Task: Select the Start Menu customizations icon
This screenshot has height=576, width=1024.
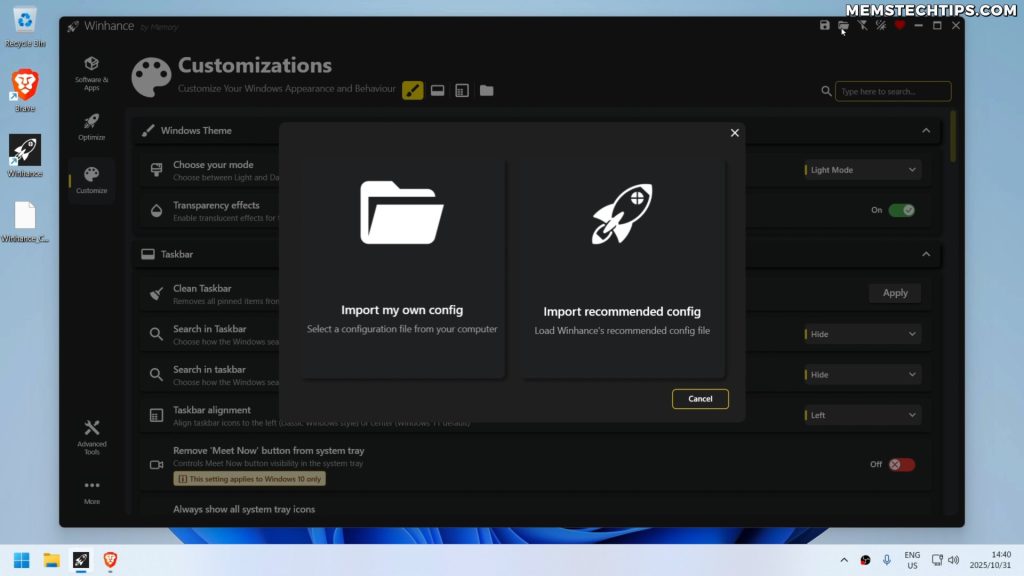Action: pyautogui.click(x=461, y=90)
